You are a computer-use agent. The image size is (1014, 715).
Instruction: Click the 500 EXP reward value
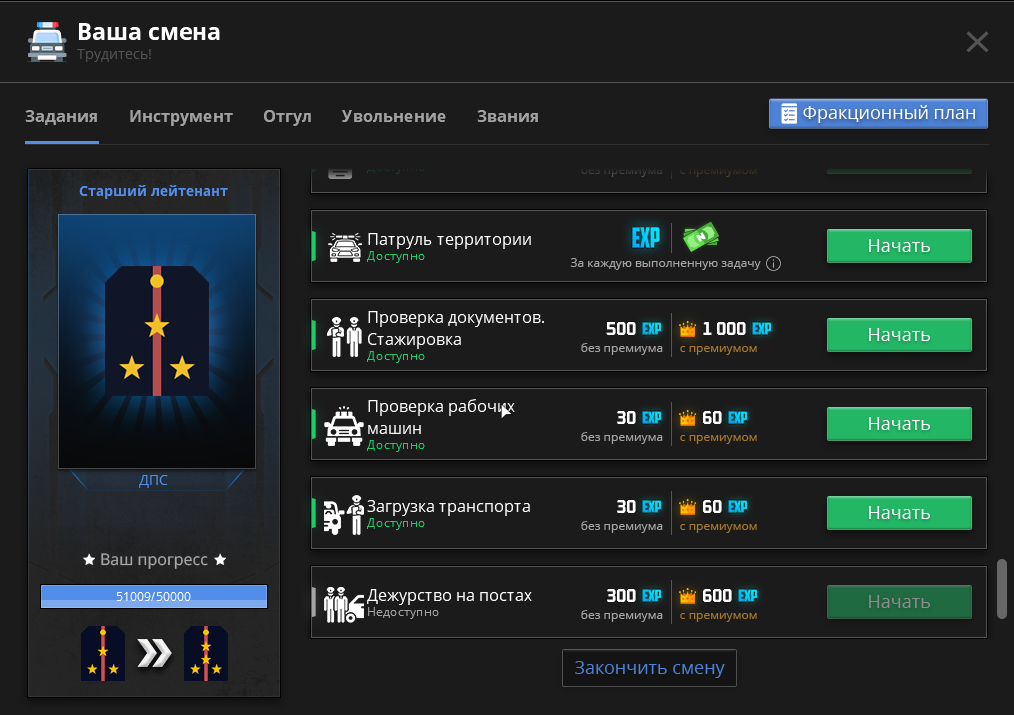[x=634, y=328]
